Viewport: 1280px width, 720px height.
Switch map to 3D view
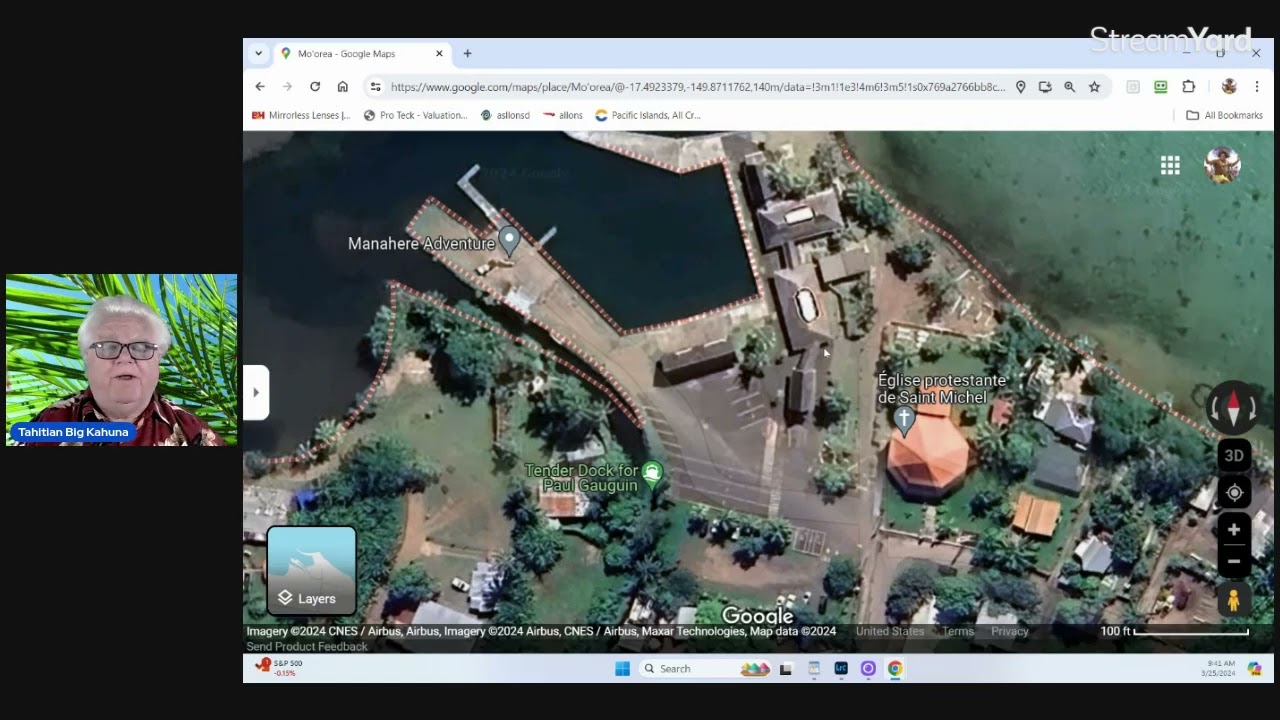tap(1234, 456)
